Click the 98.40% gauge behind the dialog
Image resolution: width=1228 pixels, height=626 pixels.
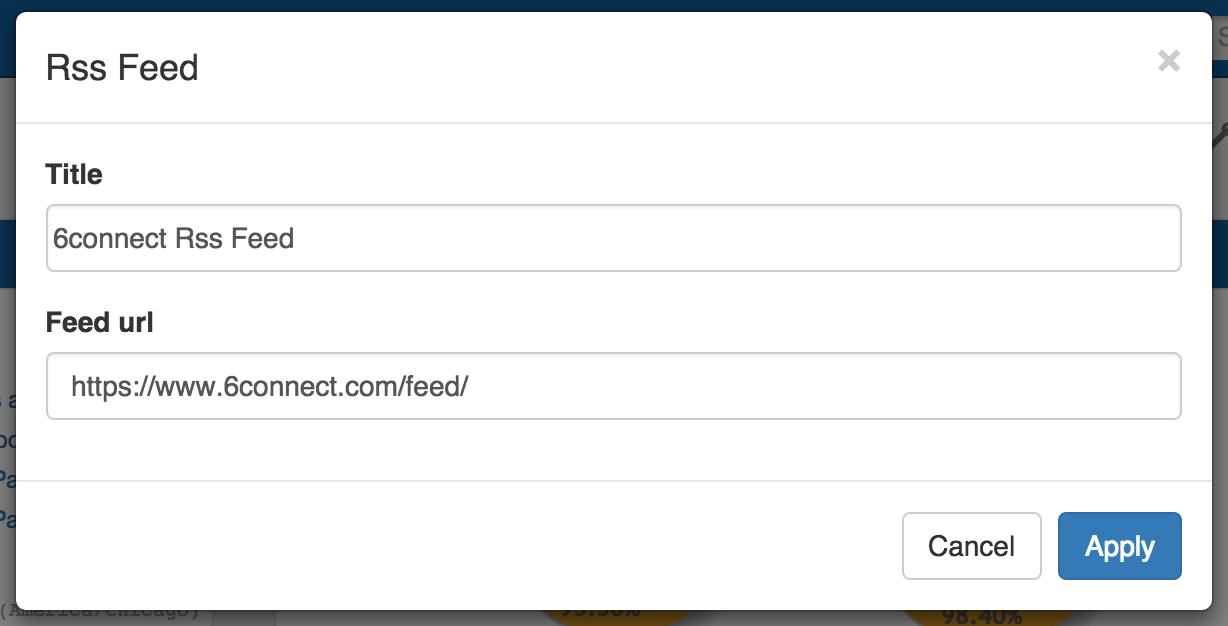pos(981,616)
